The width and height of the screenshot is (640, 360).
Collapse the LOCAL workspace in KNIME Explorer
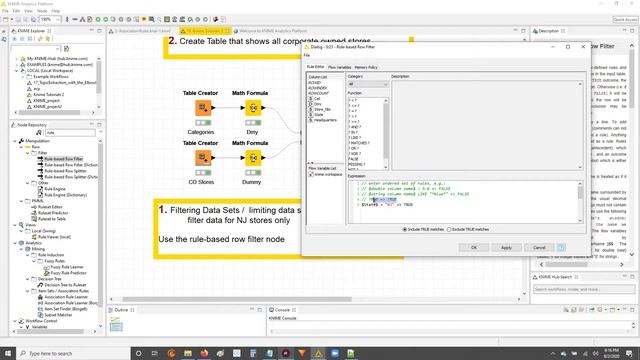17,71
